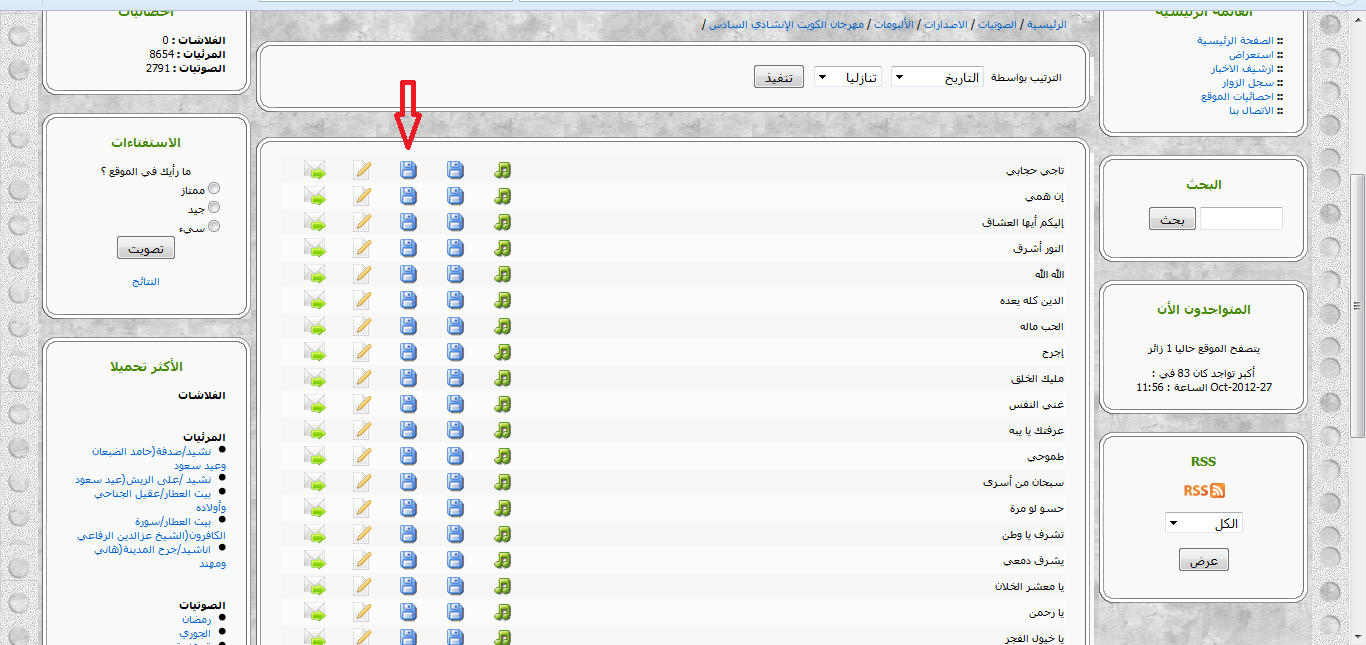Submit the poll with the تصويت button

[x=145, y=248]
